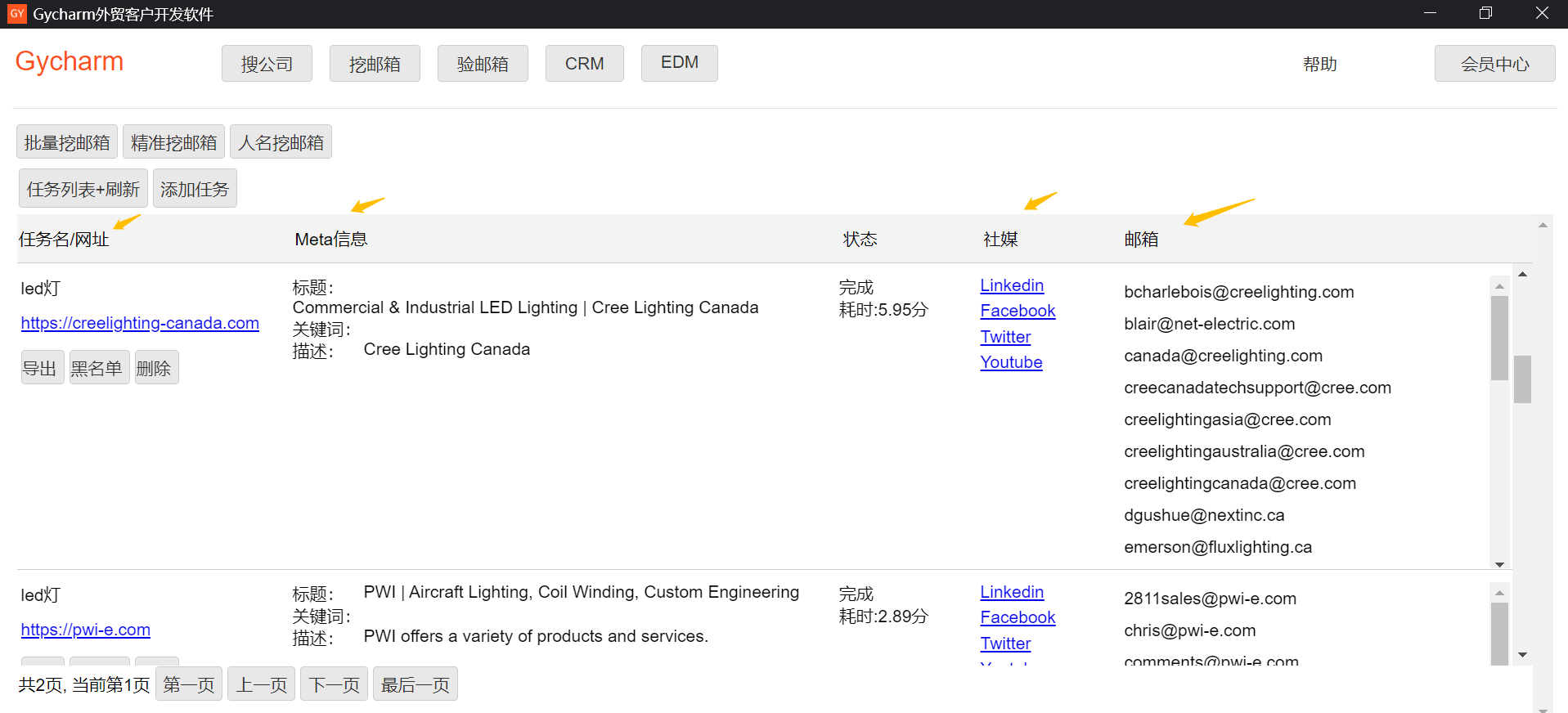Select email blair@net-electric.com
The image size is (1568, 713).
(1209, 324)
